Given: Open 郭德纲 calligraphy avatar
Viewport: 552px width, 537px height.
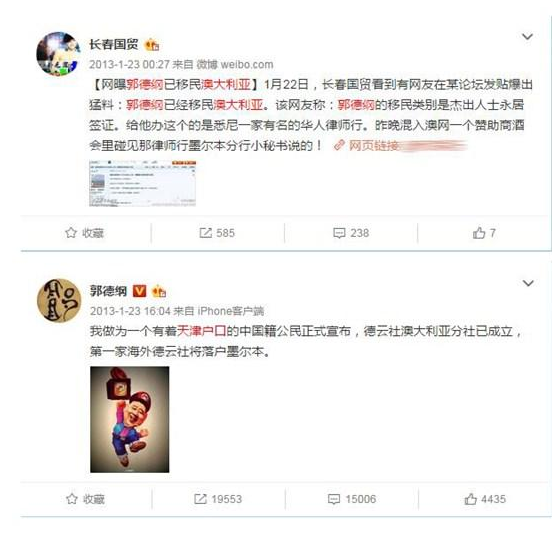Looking at the screenshot, I should click(x=59, y=300).
